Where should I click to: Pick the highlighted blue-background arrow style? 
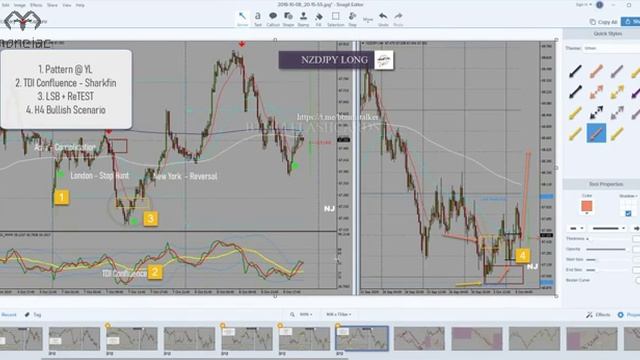tap(596, 133)
